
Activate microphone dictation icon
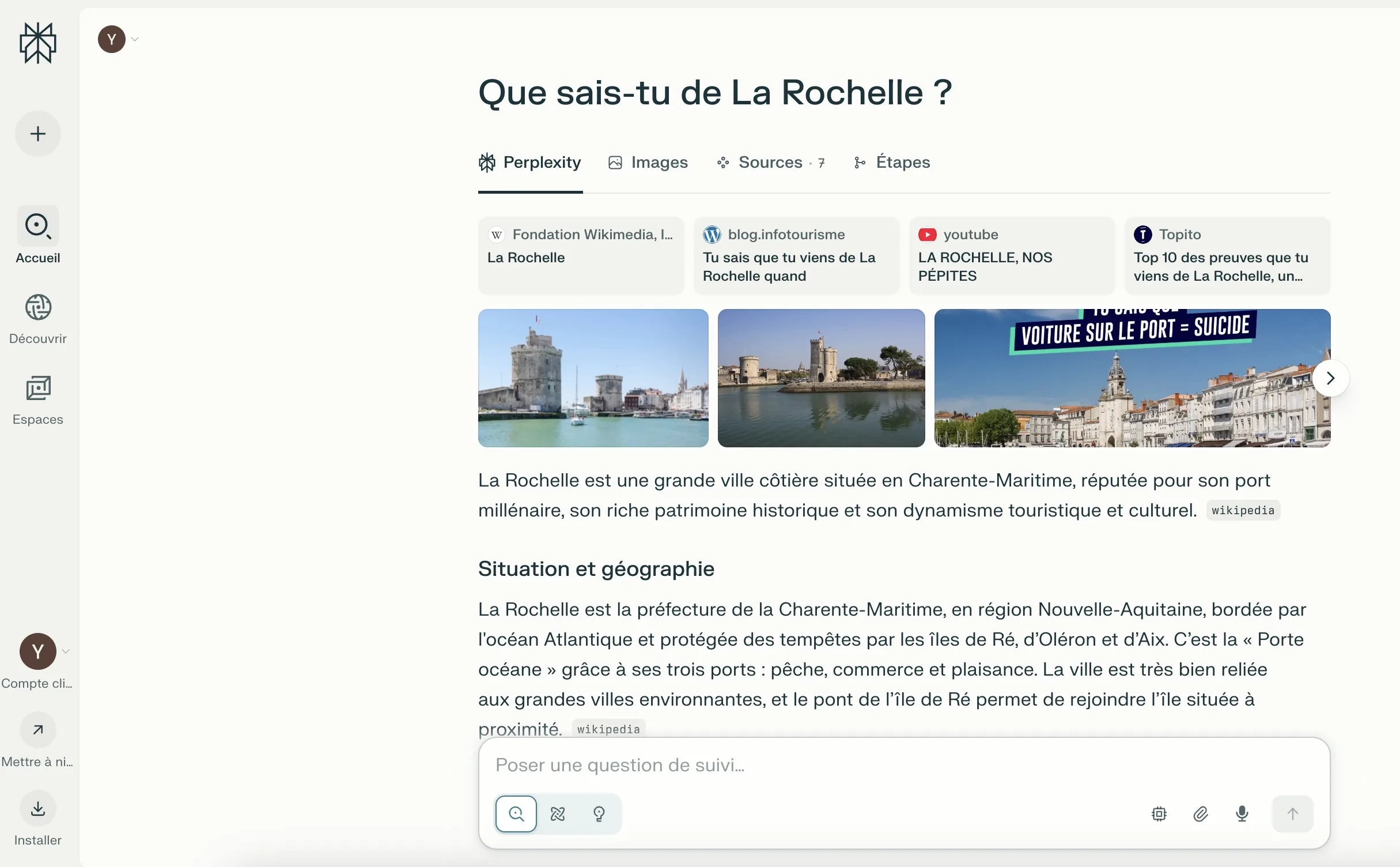1242,814
